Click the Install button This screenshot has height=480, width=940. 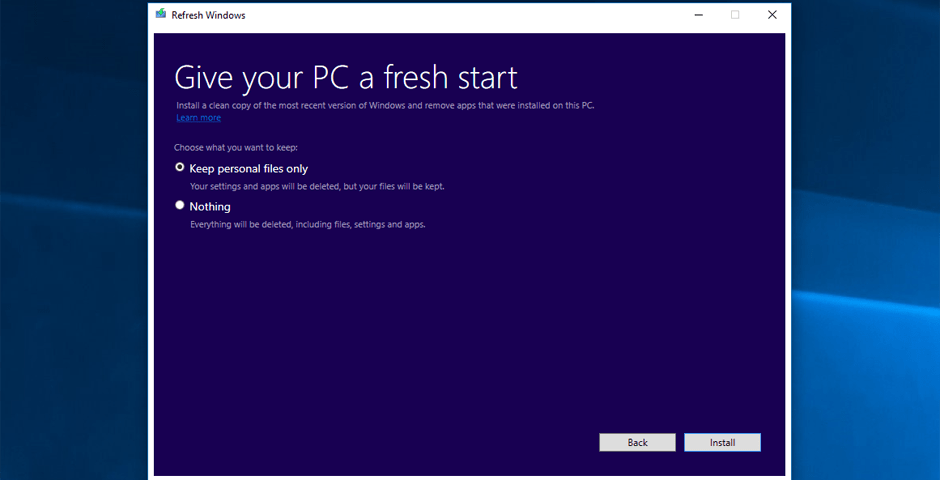coord(722,442)
